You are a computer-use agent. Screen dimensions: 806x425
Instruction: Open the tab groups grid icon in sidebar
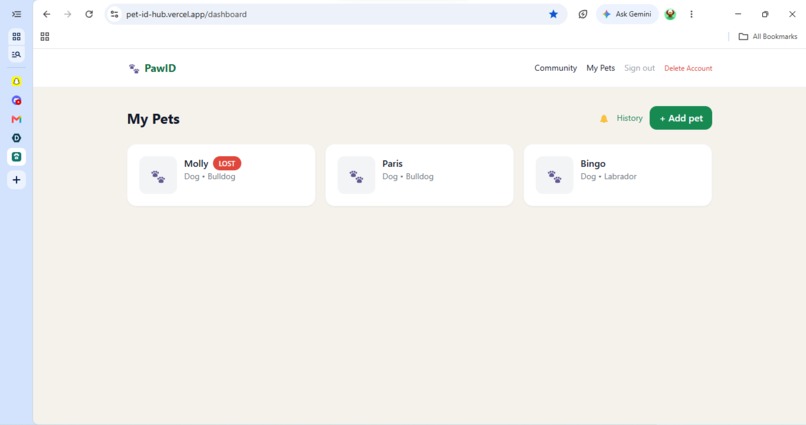click(x=16, y=36)
